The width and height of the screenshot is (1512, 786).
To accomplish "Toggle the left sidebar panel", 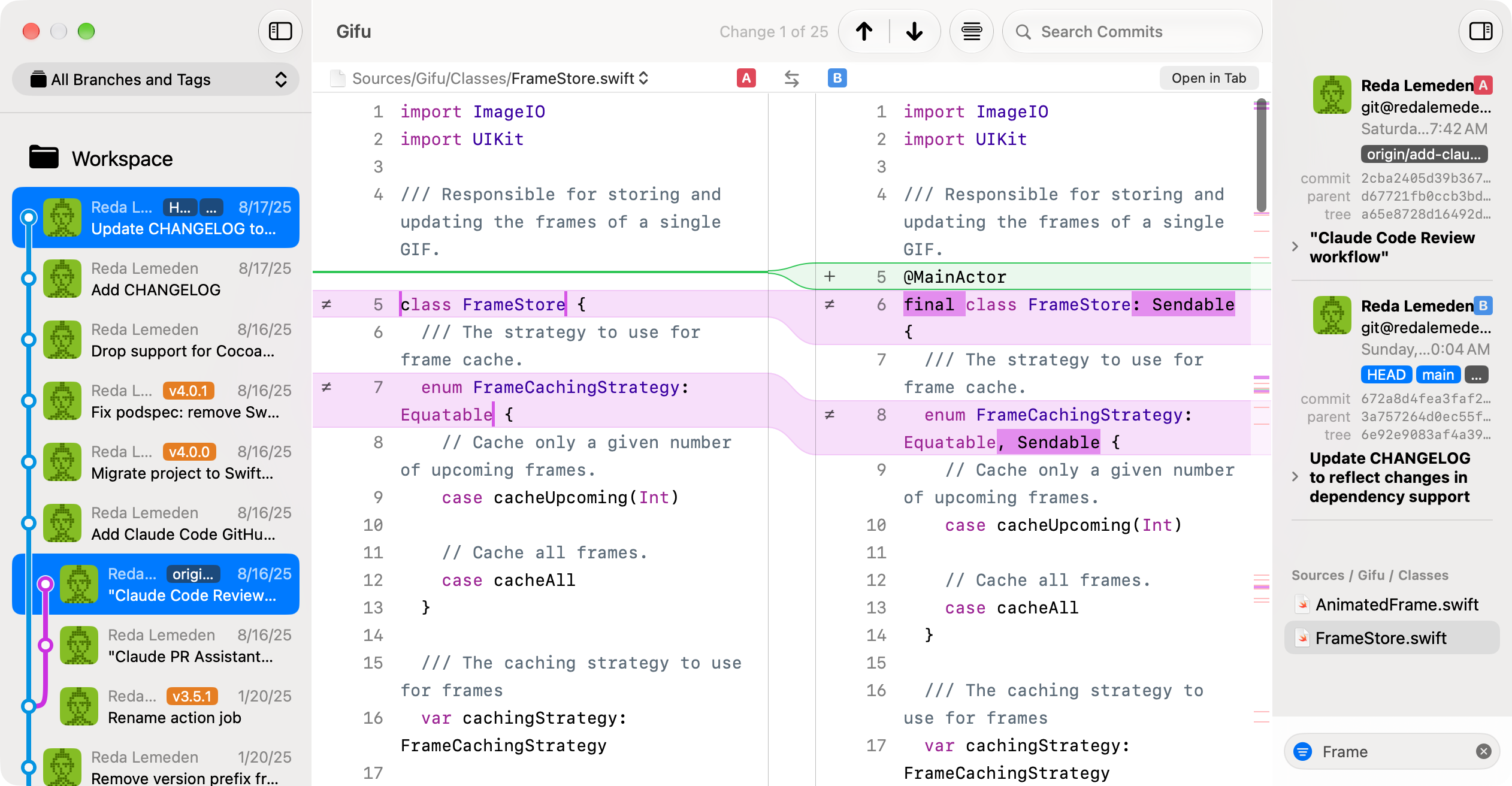I will click(280, 31).
